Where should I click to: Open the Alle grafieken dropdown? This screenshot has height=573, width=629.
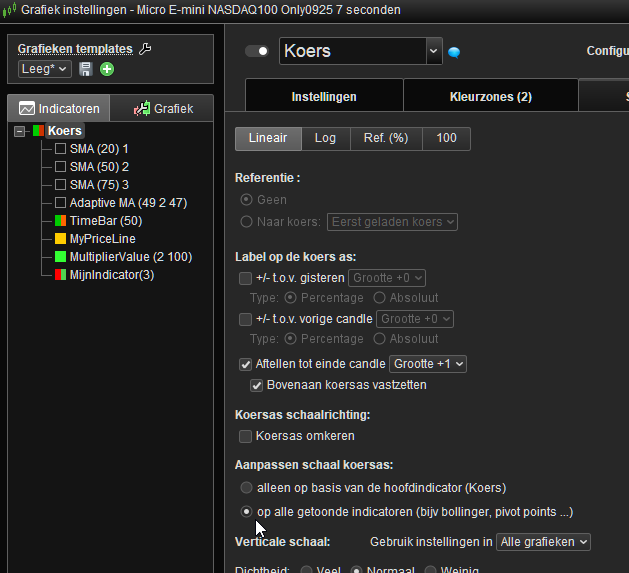(x=543, y=542)
